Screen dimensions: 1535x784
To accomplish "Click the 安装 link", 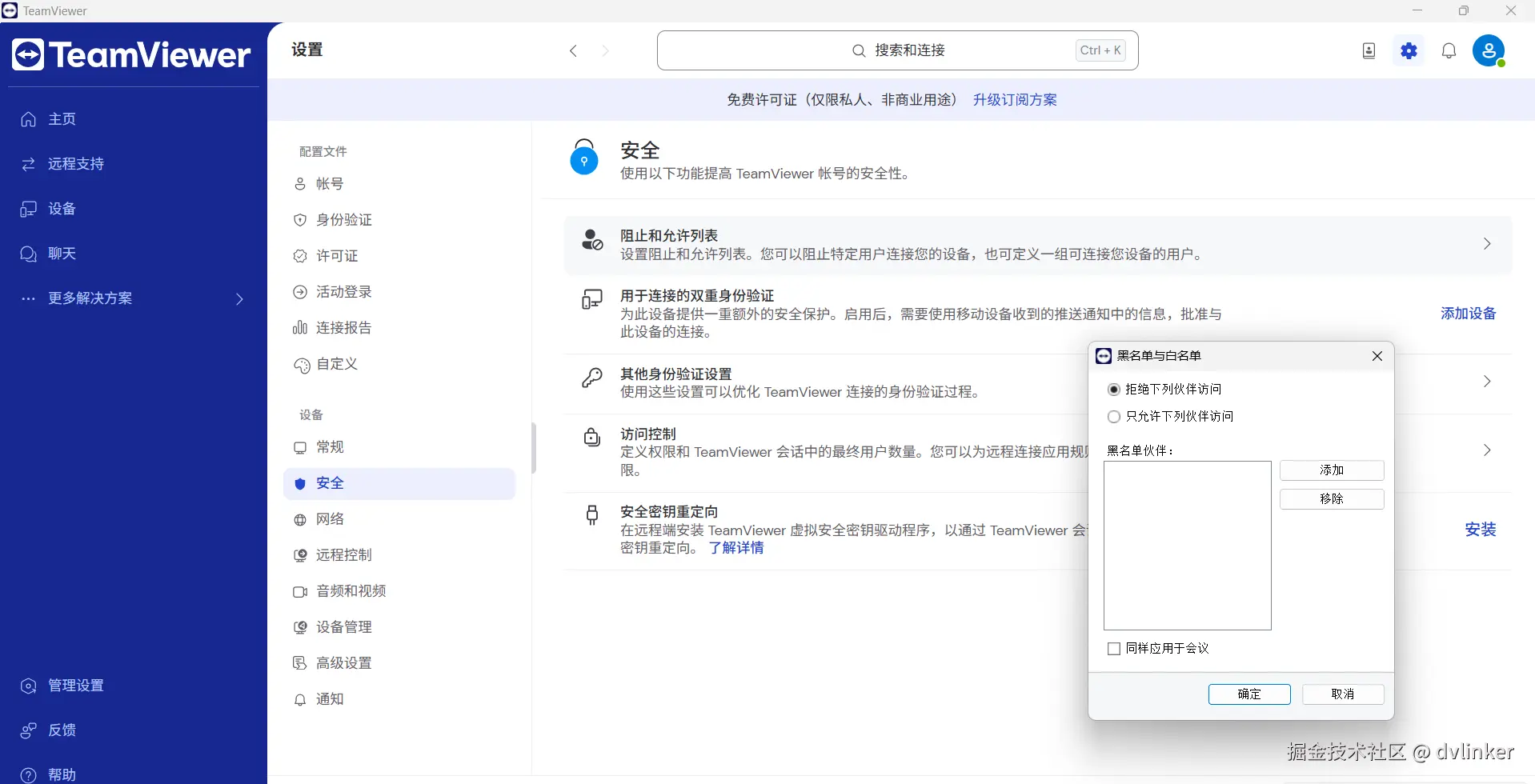I will click(1481, 530).
